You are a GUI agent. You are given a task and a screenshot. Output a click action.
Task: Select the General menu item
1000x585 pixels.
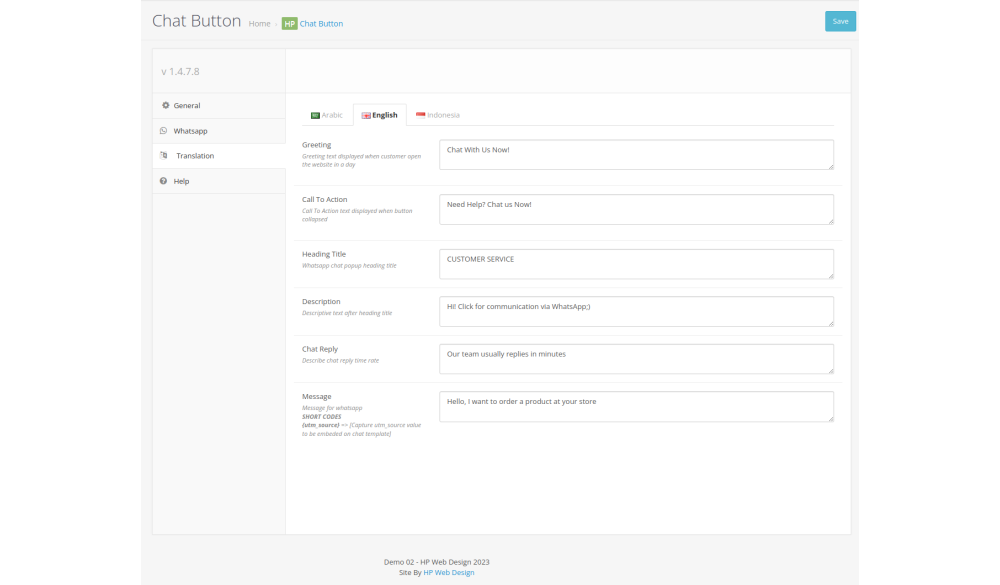(x=187, y=105)
